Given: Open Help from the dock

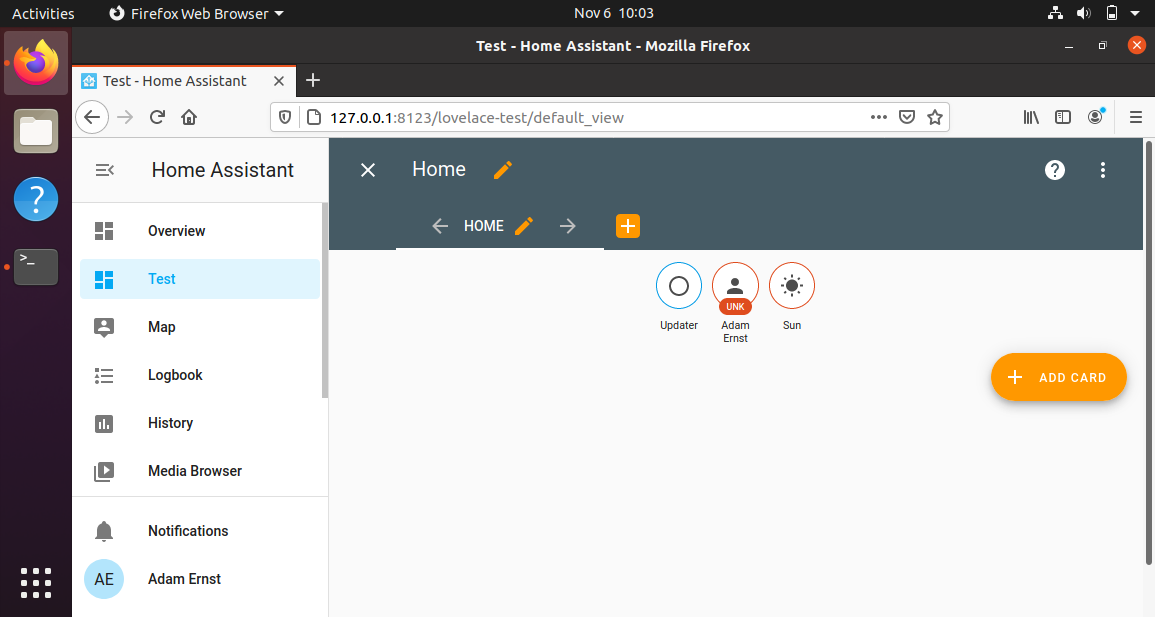Looking at the screenshot, I should (x=36, y=199).
